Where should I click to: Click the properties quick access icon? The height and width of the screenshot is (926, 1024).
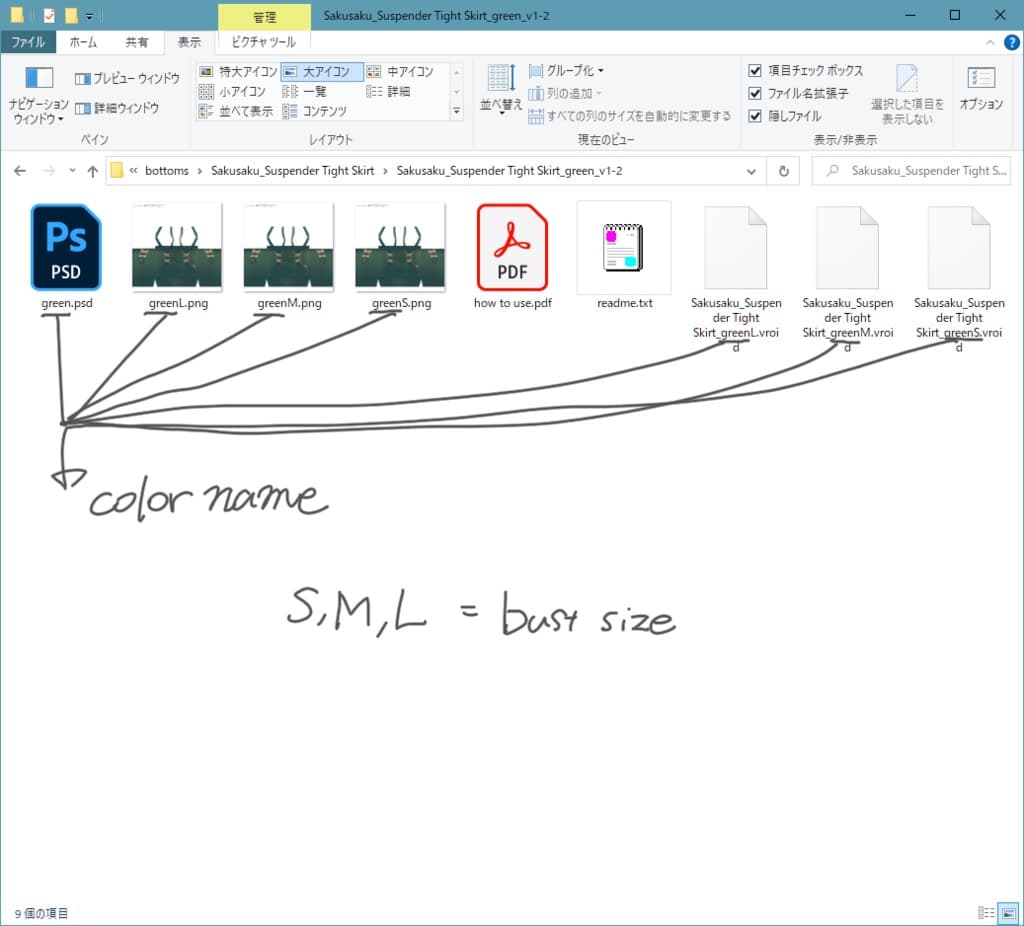point(49,15)
